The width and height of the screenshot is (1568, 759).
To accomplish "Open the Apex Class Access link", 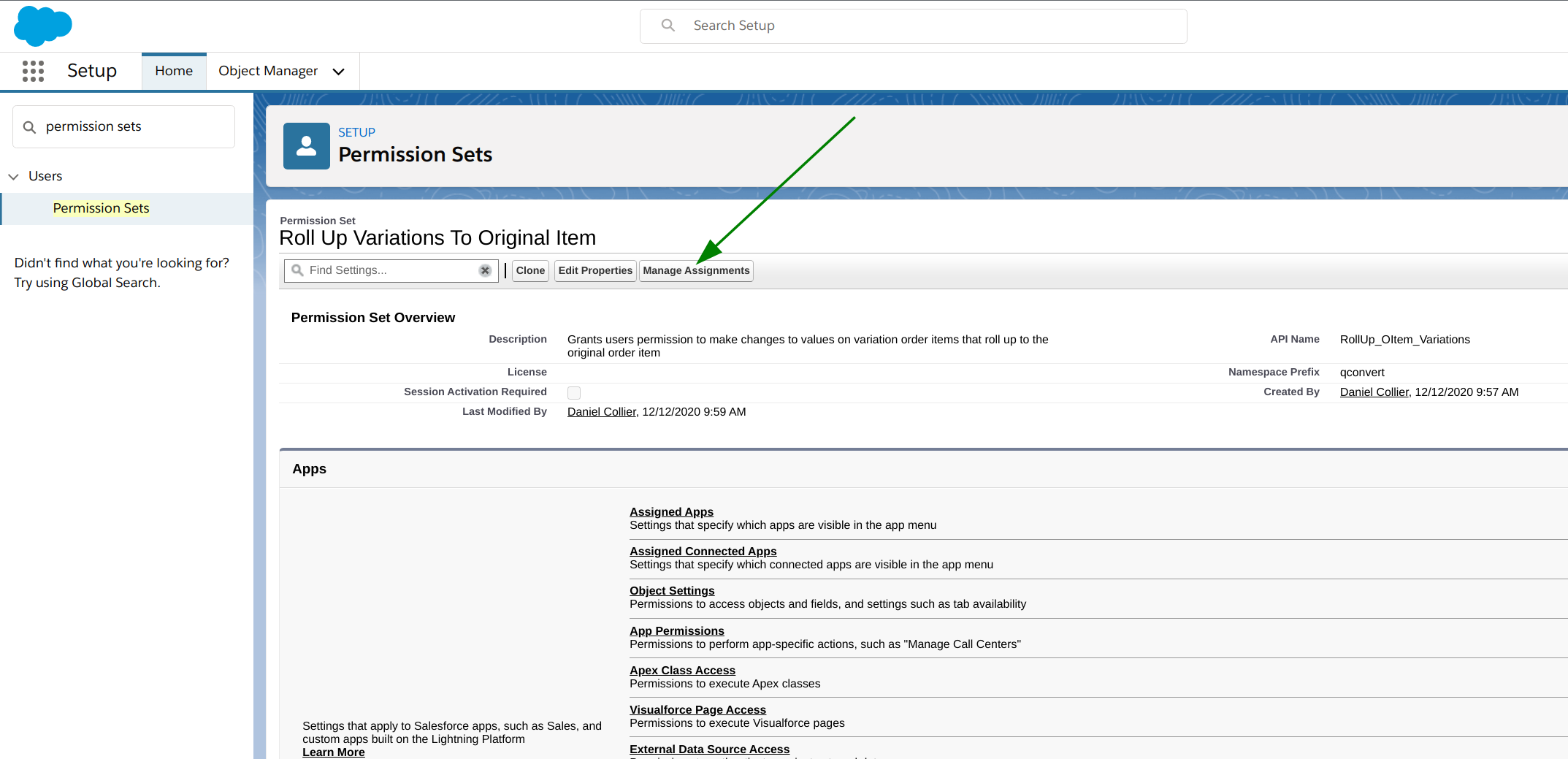I will [682, 671].
